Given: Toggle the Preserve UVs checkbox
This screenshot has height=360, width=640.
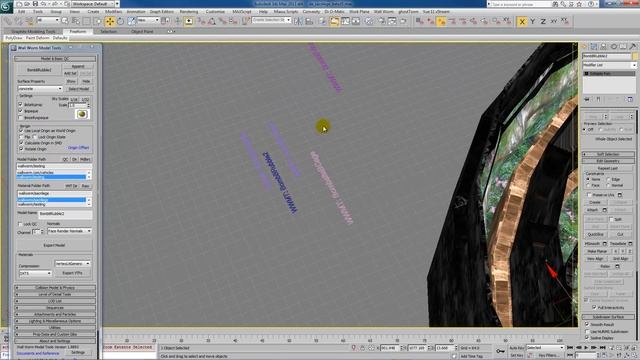Looking at the screenshot, I should (x=589, y=195).
